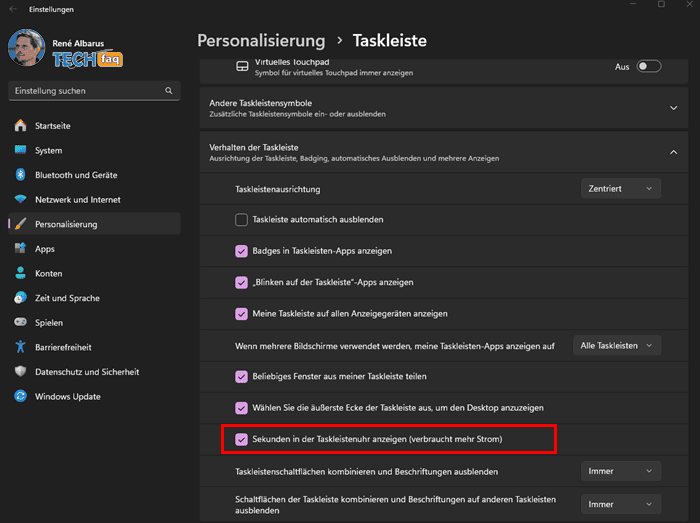Click Personalisierung breadcrumb link
The height and width of the screenshot is (523, 700).
click(x=261, y=41)
